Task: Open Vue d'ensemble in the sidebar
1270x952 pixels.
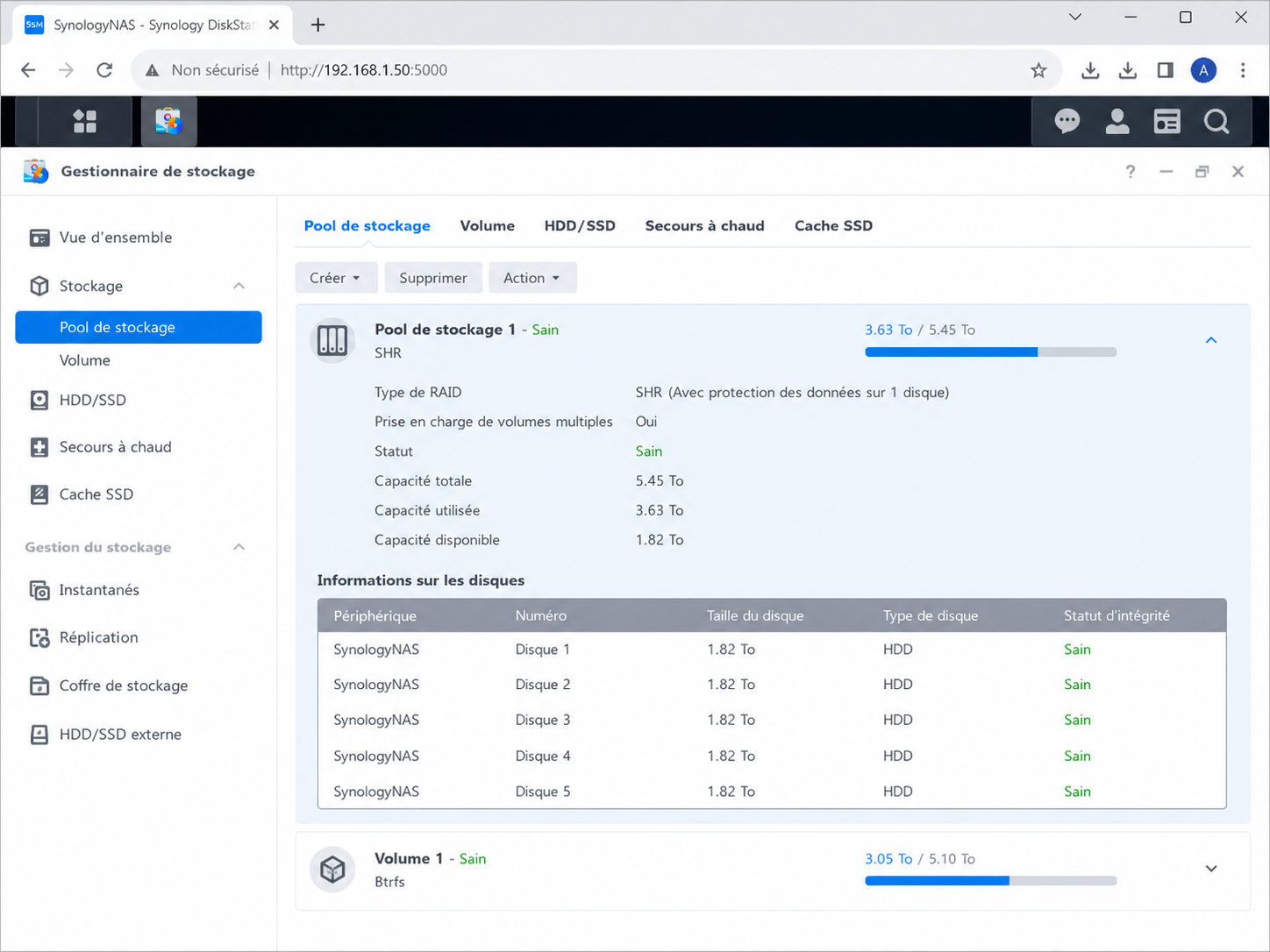Action: 116,238
